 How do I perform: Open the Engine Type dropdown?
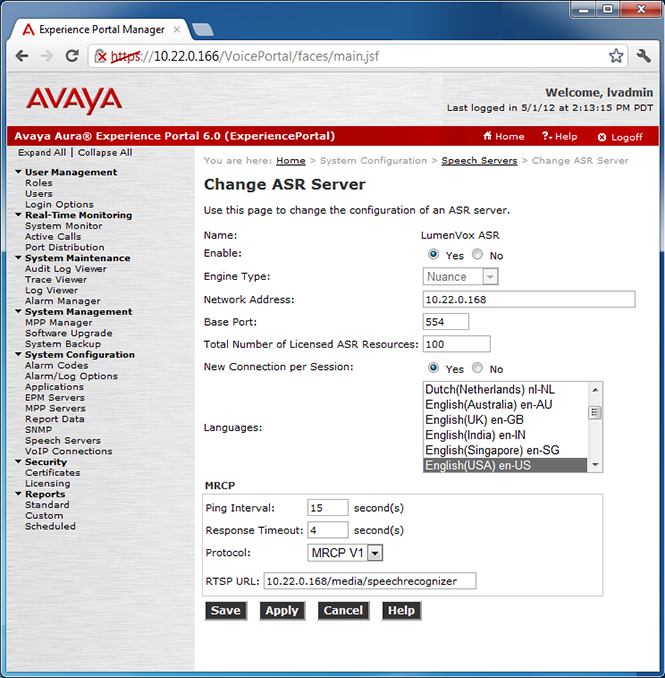click(460, 277)
